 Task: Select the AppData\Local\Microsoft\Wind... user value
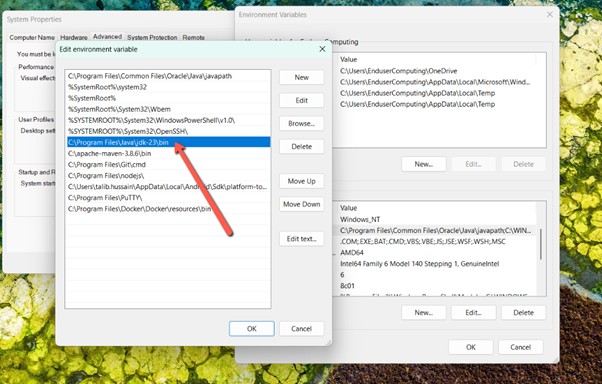pos(435,82)
